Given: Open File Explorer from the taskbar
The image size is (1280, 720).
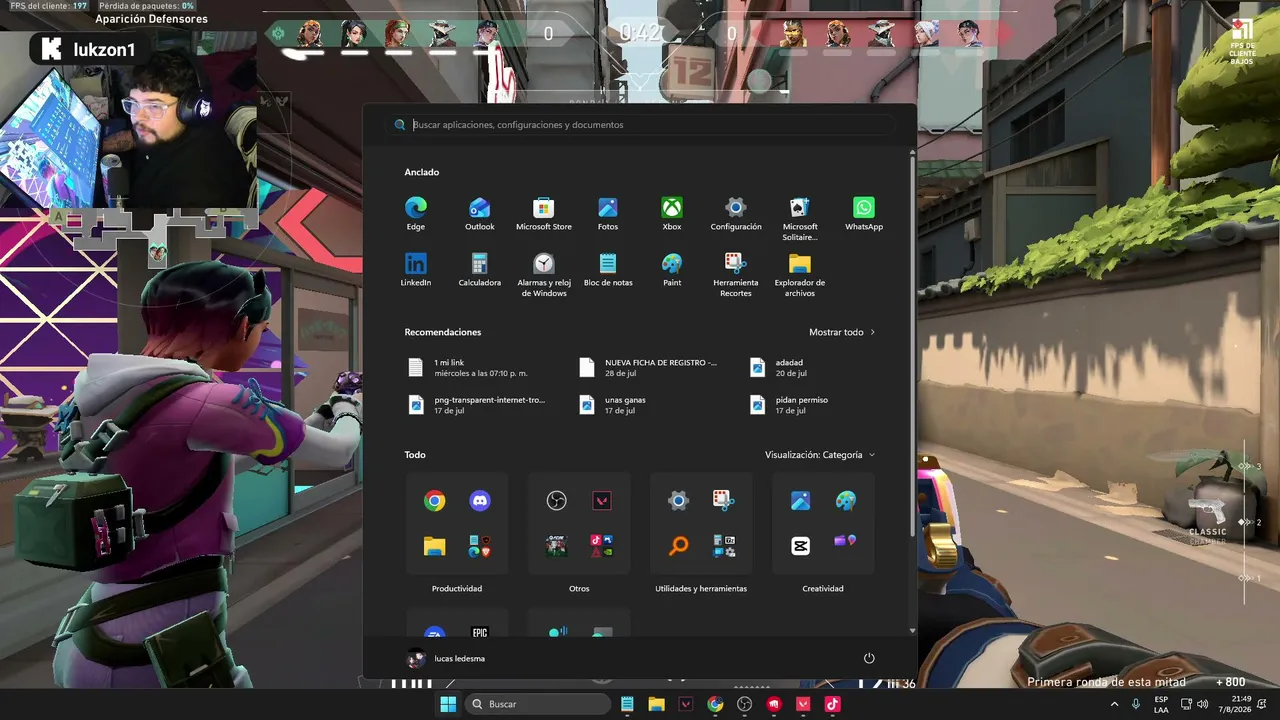Looking at the screenshot, I should 656,704.
